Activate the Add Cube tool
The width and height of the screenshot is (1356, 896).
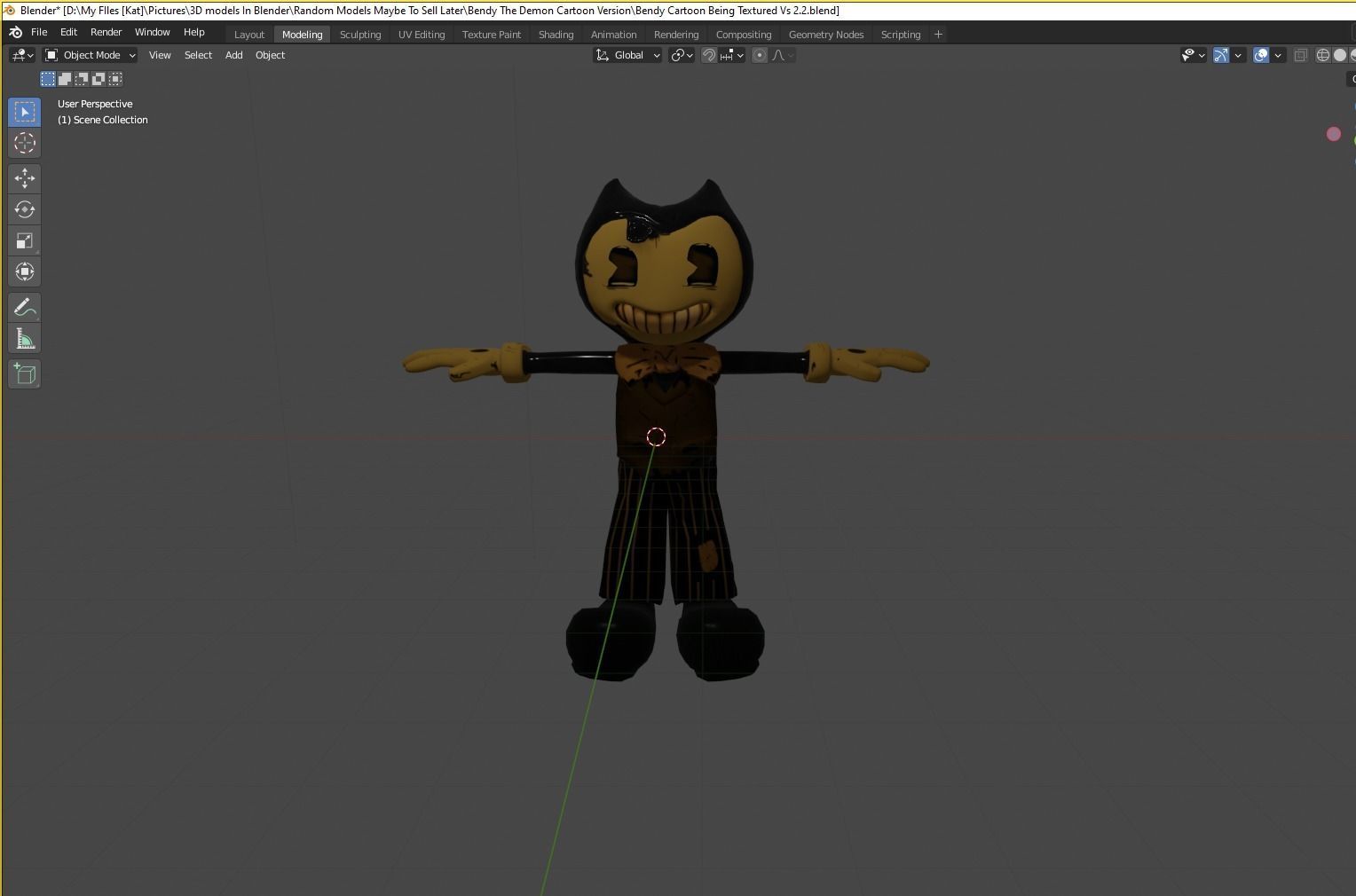(24, 373)
